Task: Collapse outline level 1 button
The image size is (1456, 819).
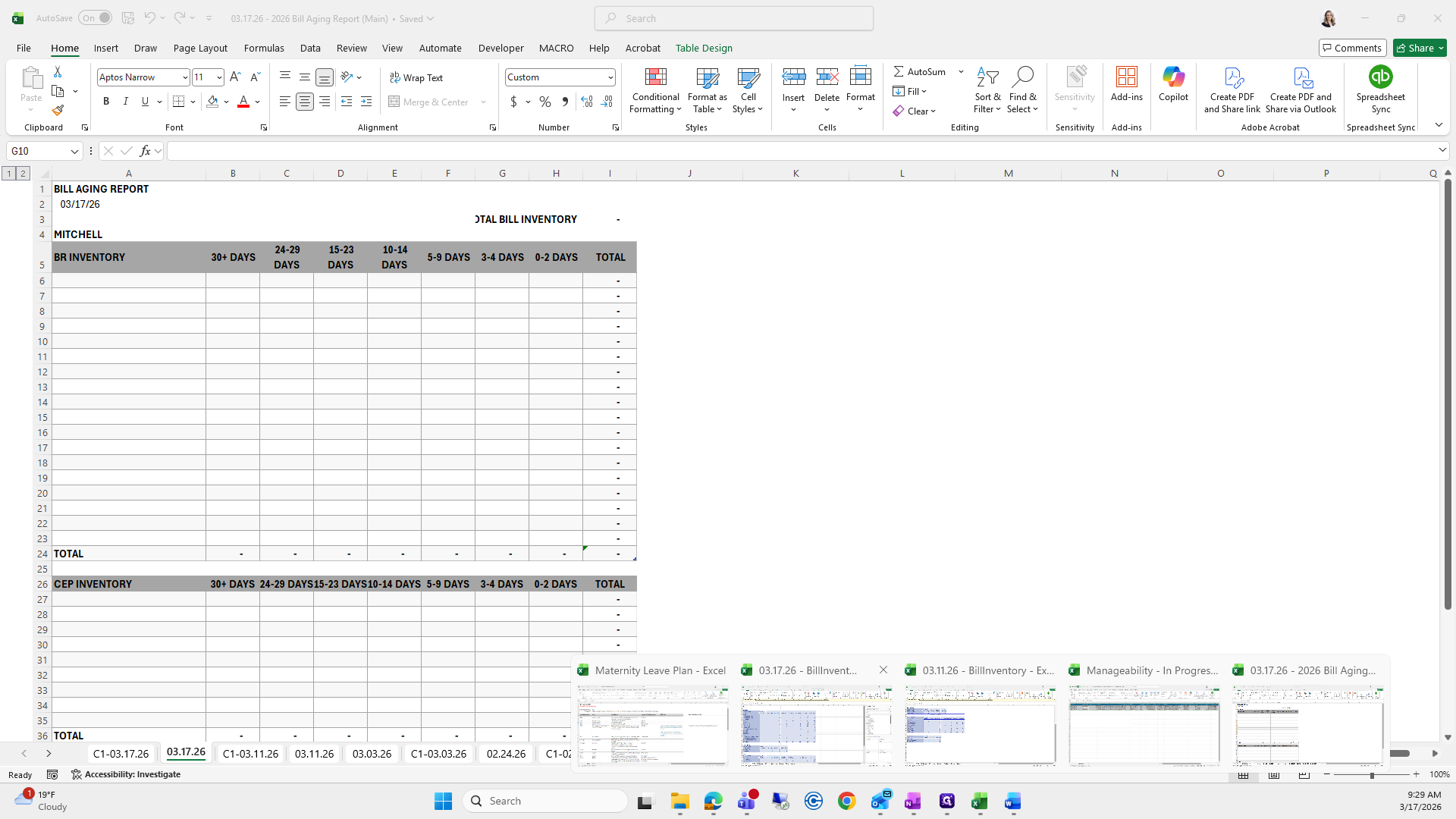Action: [9, 174]
